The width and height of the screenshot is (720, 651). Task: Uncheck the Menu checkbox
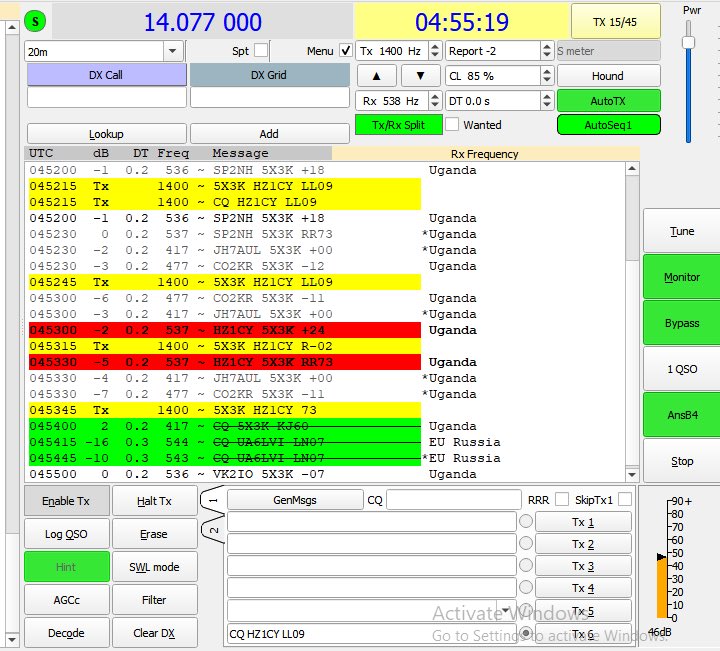tap(345, 51)
